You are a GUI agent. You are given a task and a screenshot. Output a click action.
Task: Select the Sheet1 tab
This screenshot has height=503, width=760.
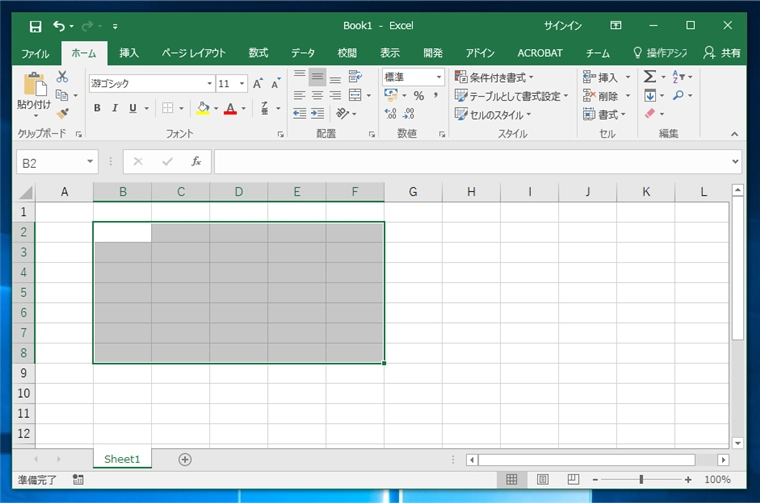[x=122, y=459]
